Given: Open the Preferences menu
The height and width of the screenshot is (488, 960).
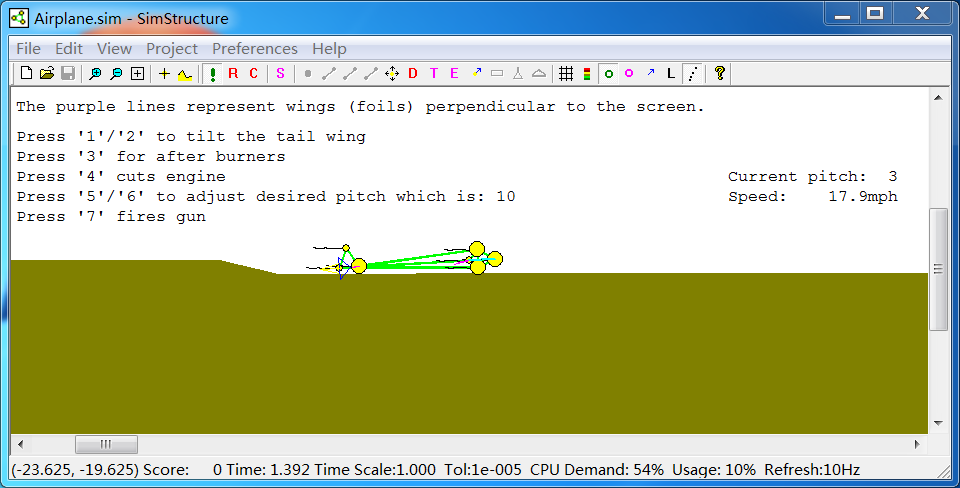Looking at the screenshot, I should [254, 48].
